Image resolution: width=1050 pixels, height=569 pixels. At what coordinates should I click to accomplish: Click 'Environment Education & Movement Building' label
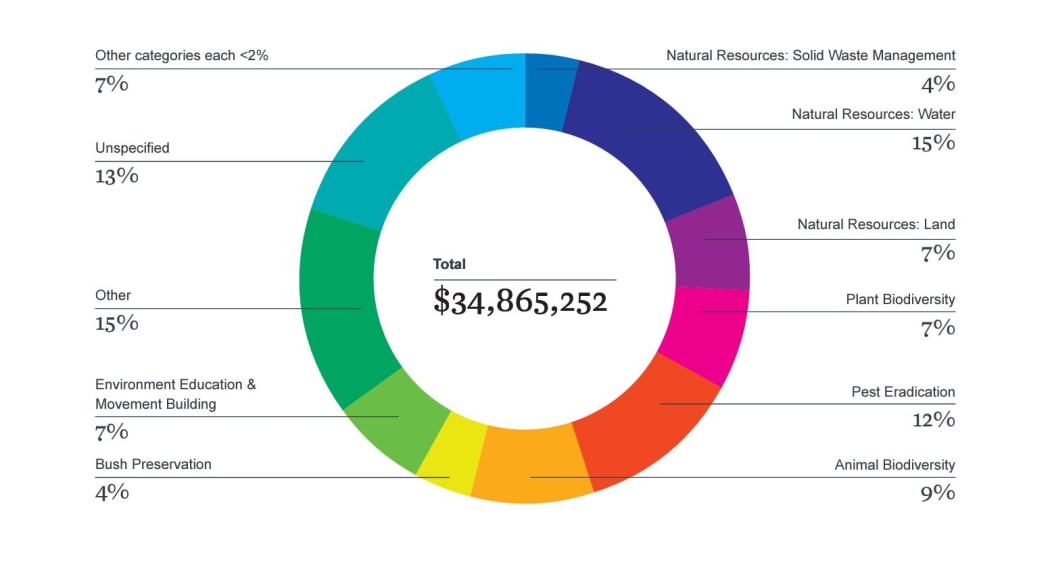pyautogui.click(x=175, y=394)
